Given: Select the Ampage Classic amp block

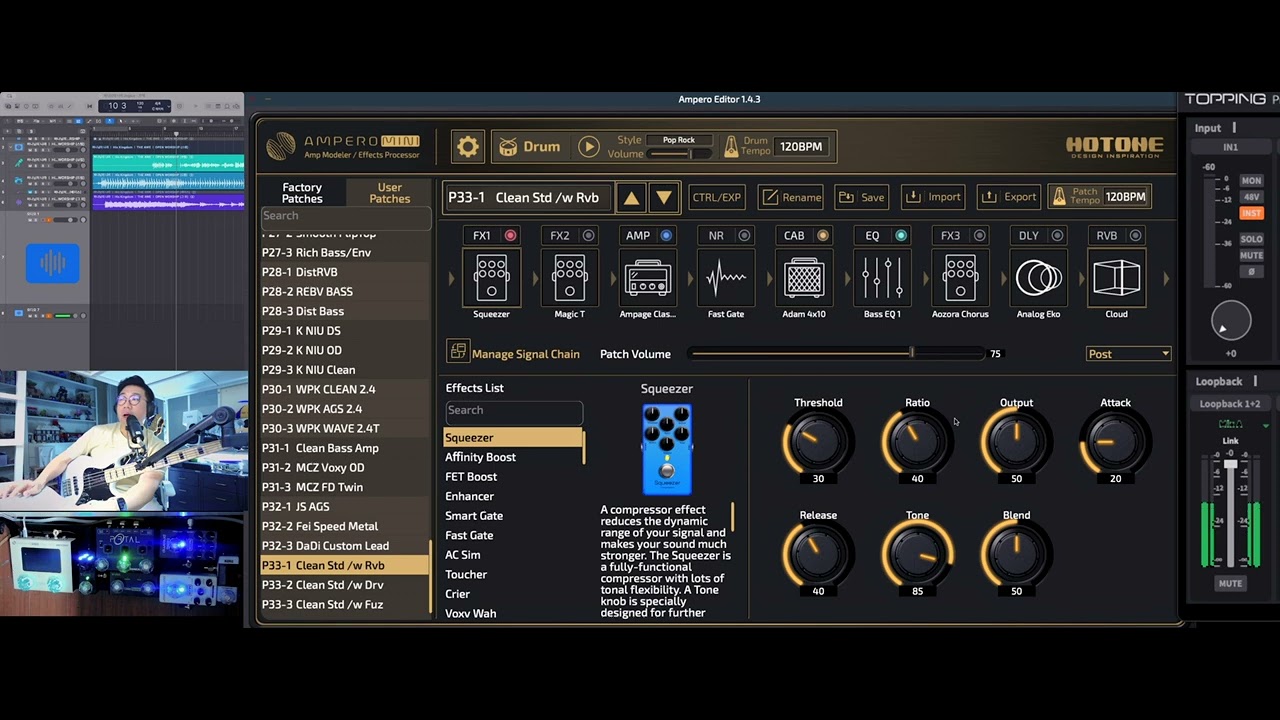Looking at the screenshot, I should (x=647, y=278).
